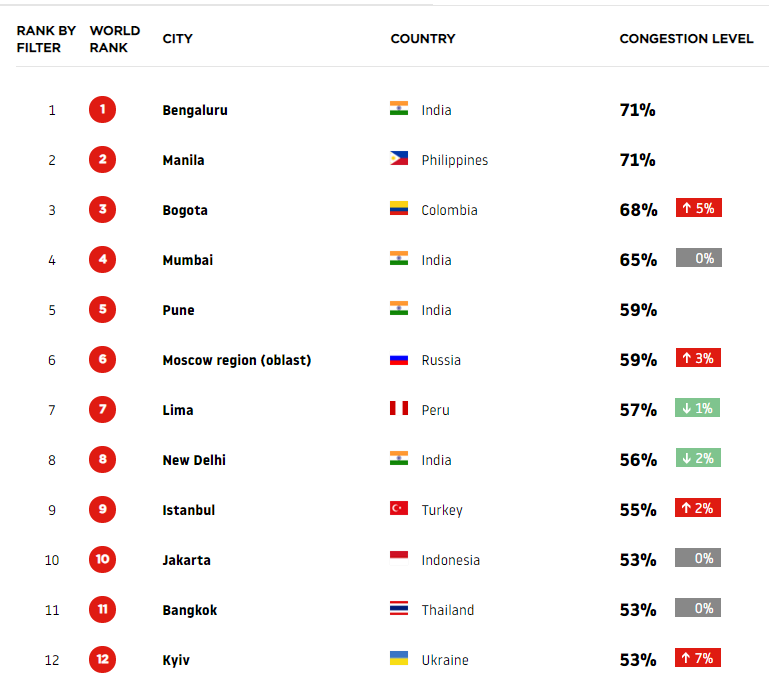
Task: Click the Philippines flag icon next to Manila
Action: click(x=399, y=158)
